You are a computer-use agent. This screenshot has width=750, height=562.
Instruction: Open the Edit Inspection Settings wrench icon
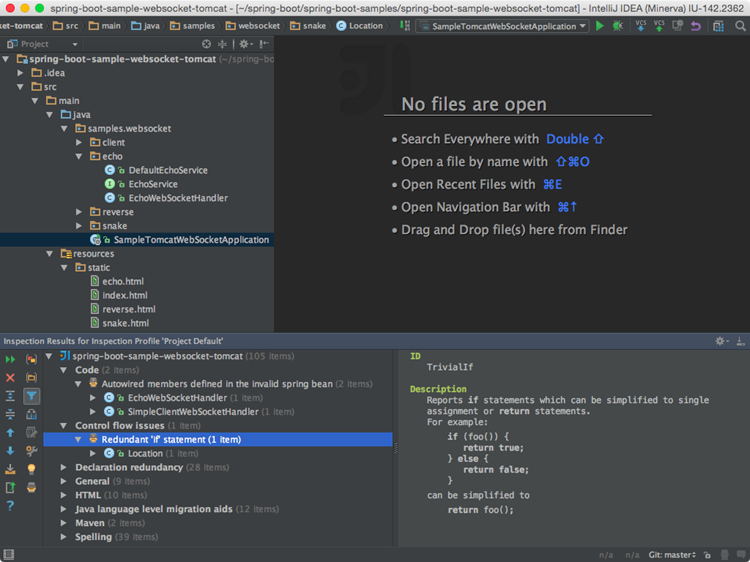31,451
